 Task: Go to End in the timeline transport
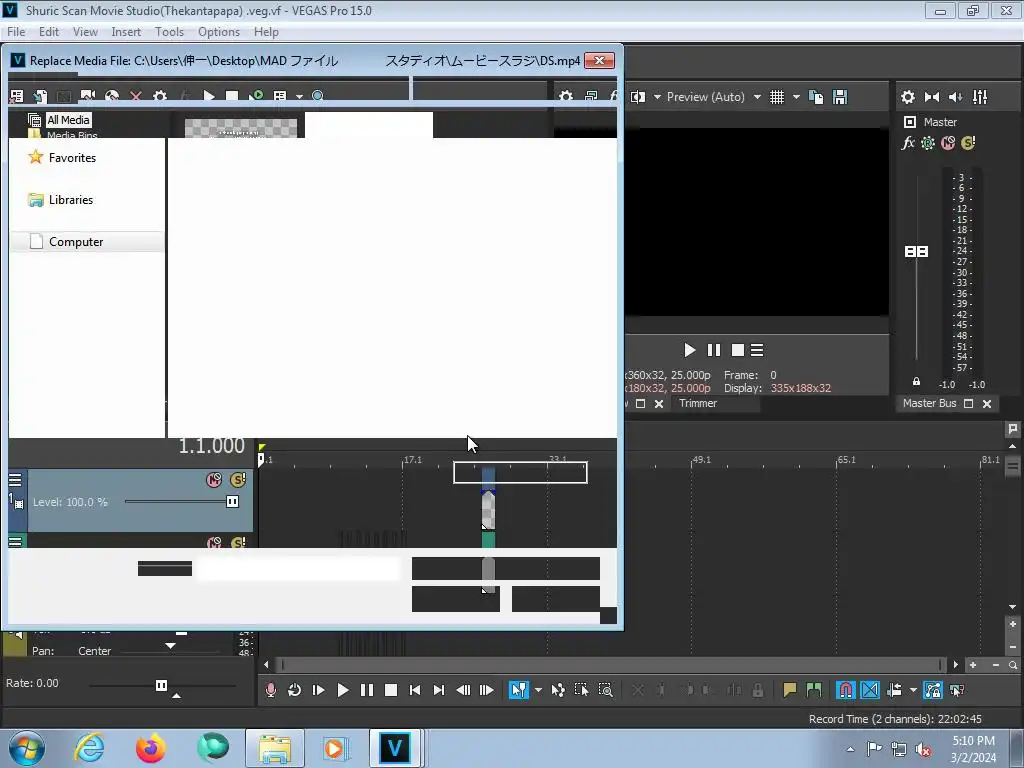(439, 690)
